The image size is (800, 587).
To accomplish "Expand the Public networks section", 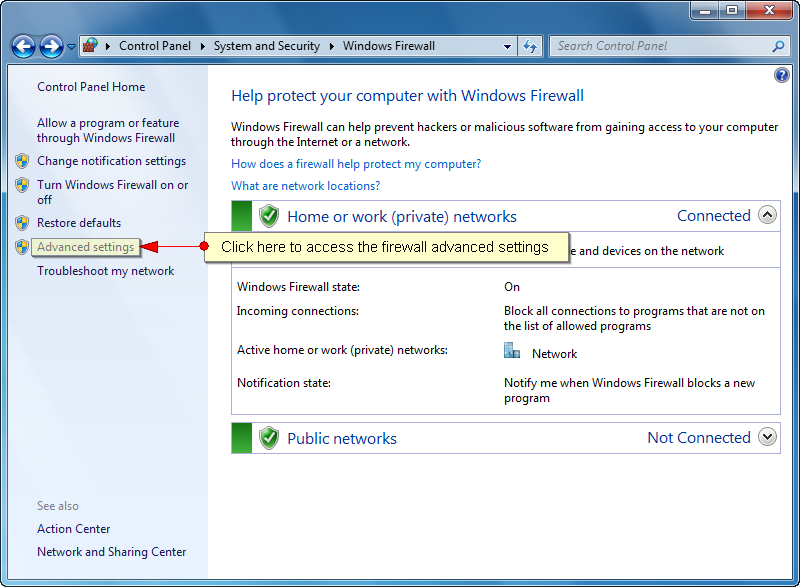I will (x=767, y=437).
